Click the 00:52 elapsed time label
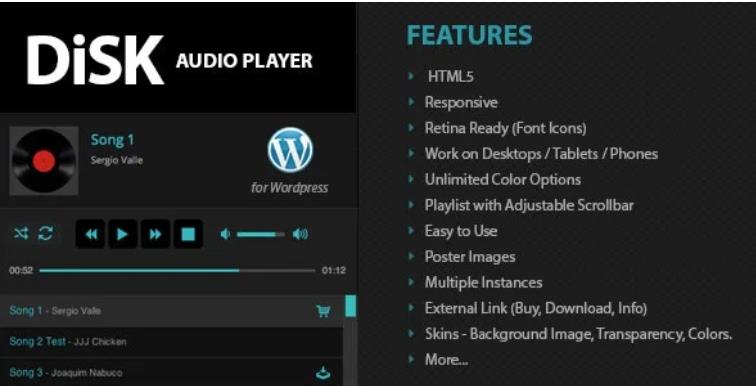Image resolution: width=756 pixels, height=386 pixels. tap(21, 270)
